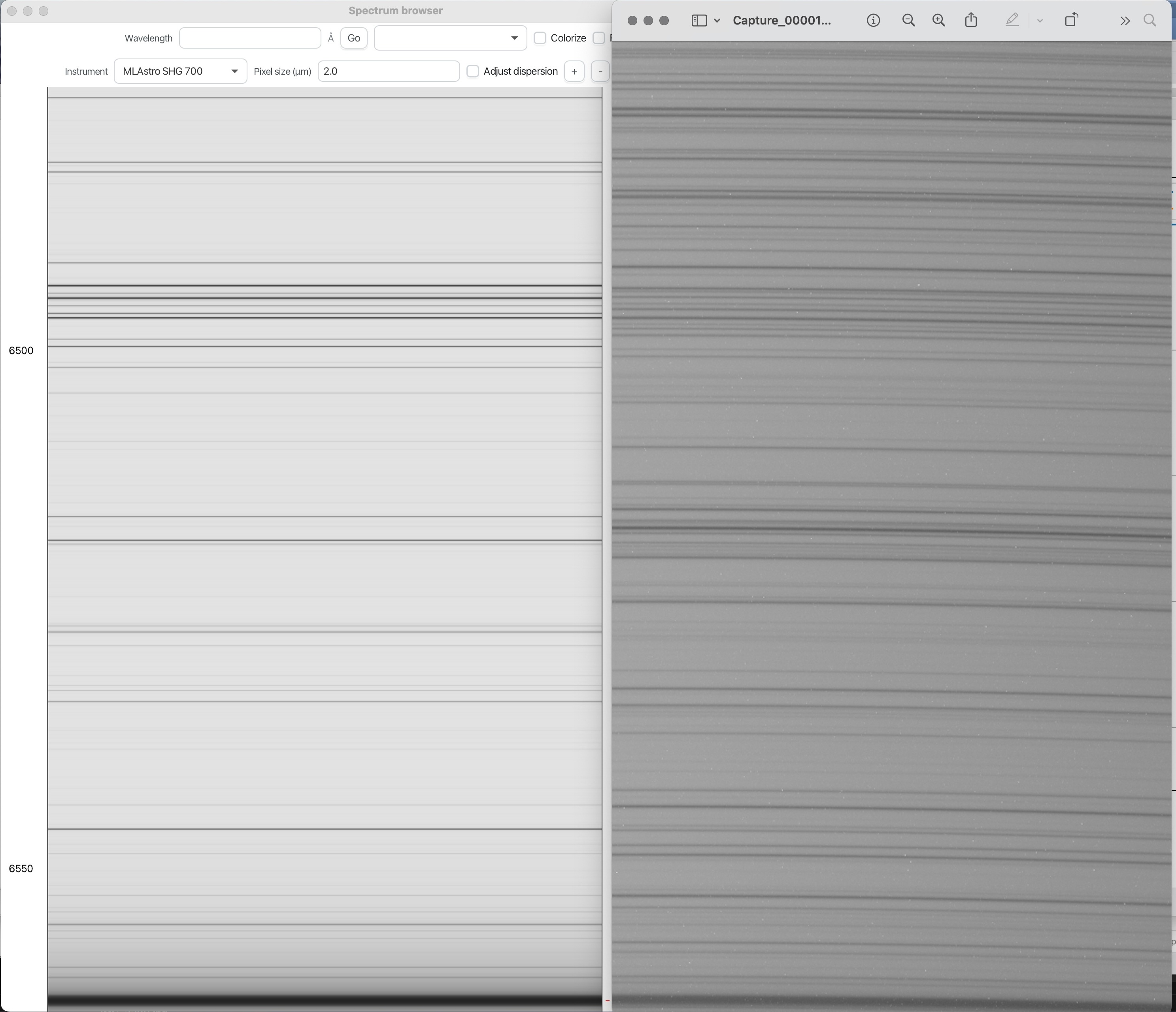Tick the partially hidden checkbox after Colorize

pyautogui.click(x=599, y=38)
